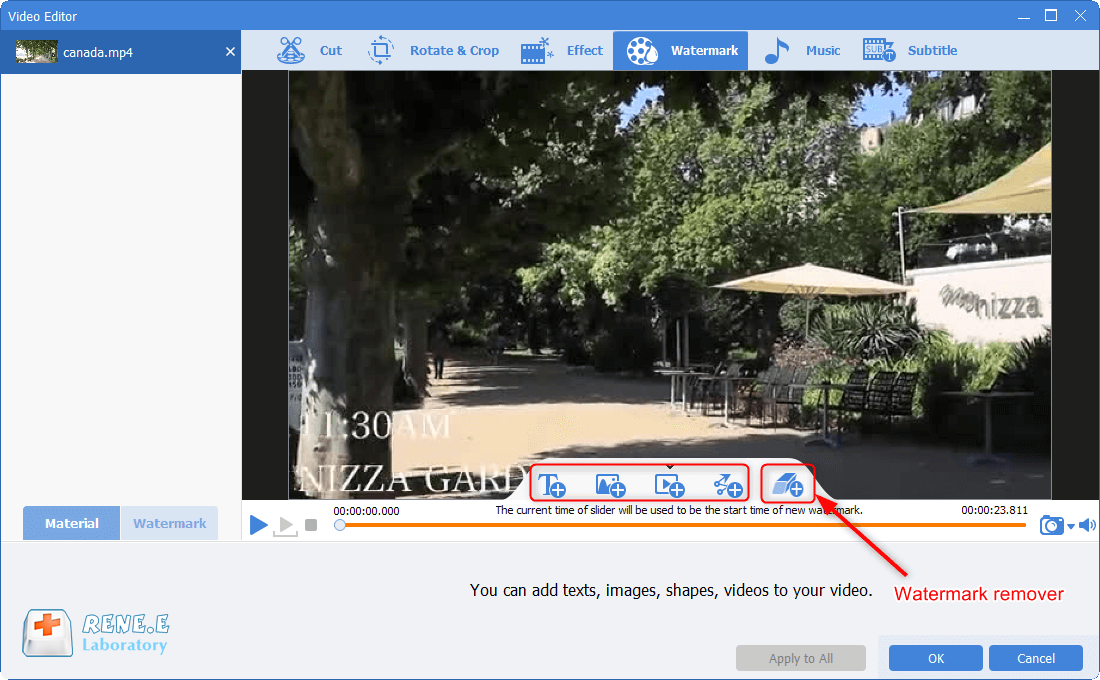This screenshot has height=680, width=1100.
Task: Click the Rotate & Crop icon
Action: (381, 51)
